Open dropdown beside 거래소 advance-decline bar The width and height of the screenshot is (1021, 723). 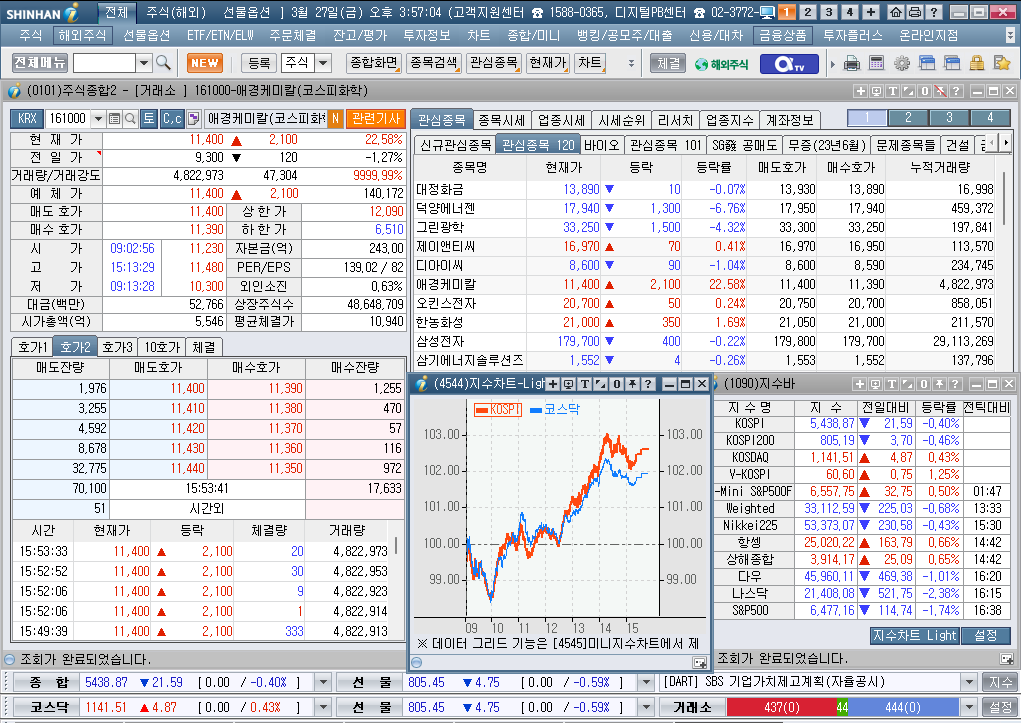point(970,707)
